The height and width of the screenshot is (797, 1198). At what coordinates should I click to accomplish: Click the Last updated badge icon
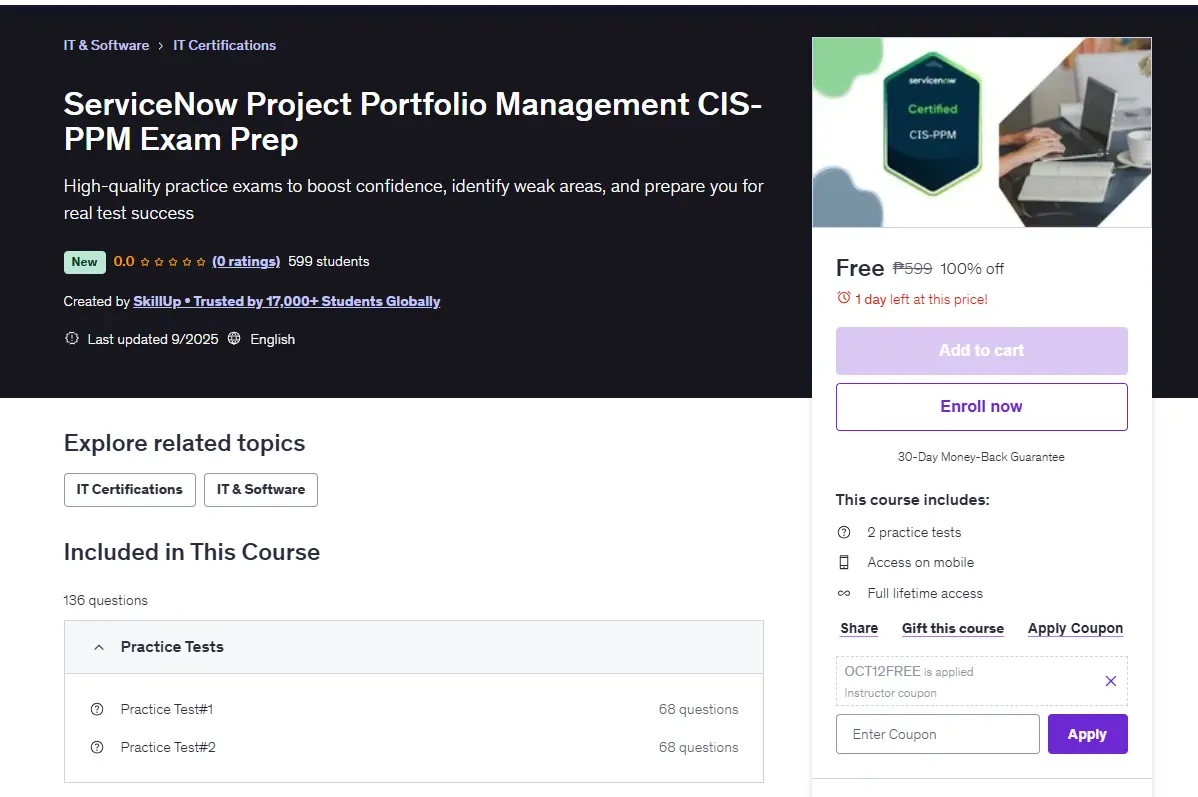pos(72,339)
